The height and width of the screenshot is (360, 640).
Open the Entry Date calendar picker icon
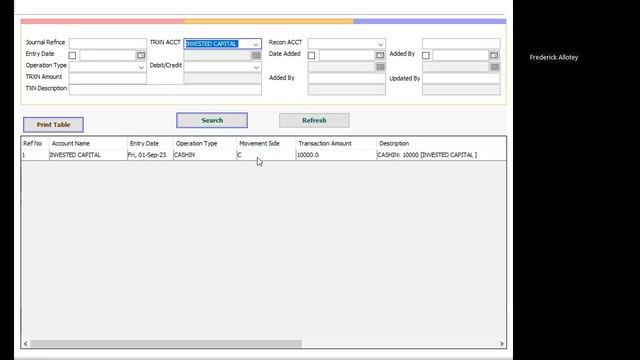click(141, 55)
